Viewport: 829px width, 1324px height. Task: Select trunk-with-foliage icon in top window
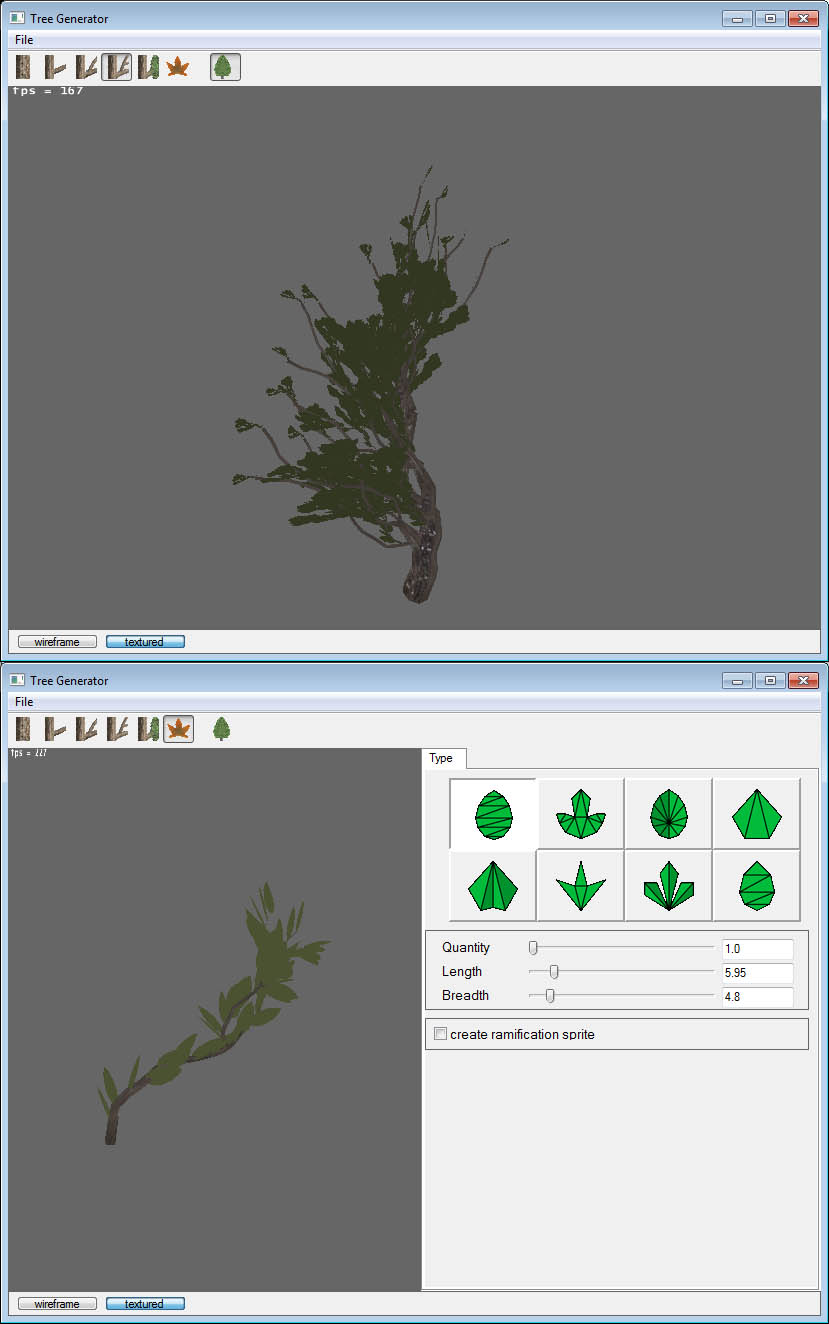click(148, 67)
